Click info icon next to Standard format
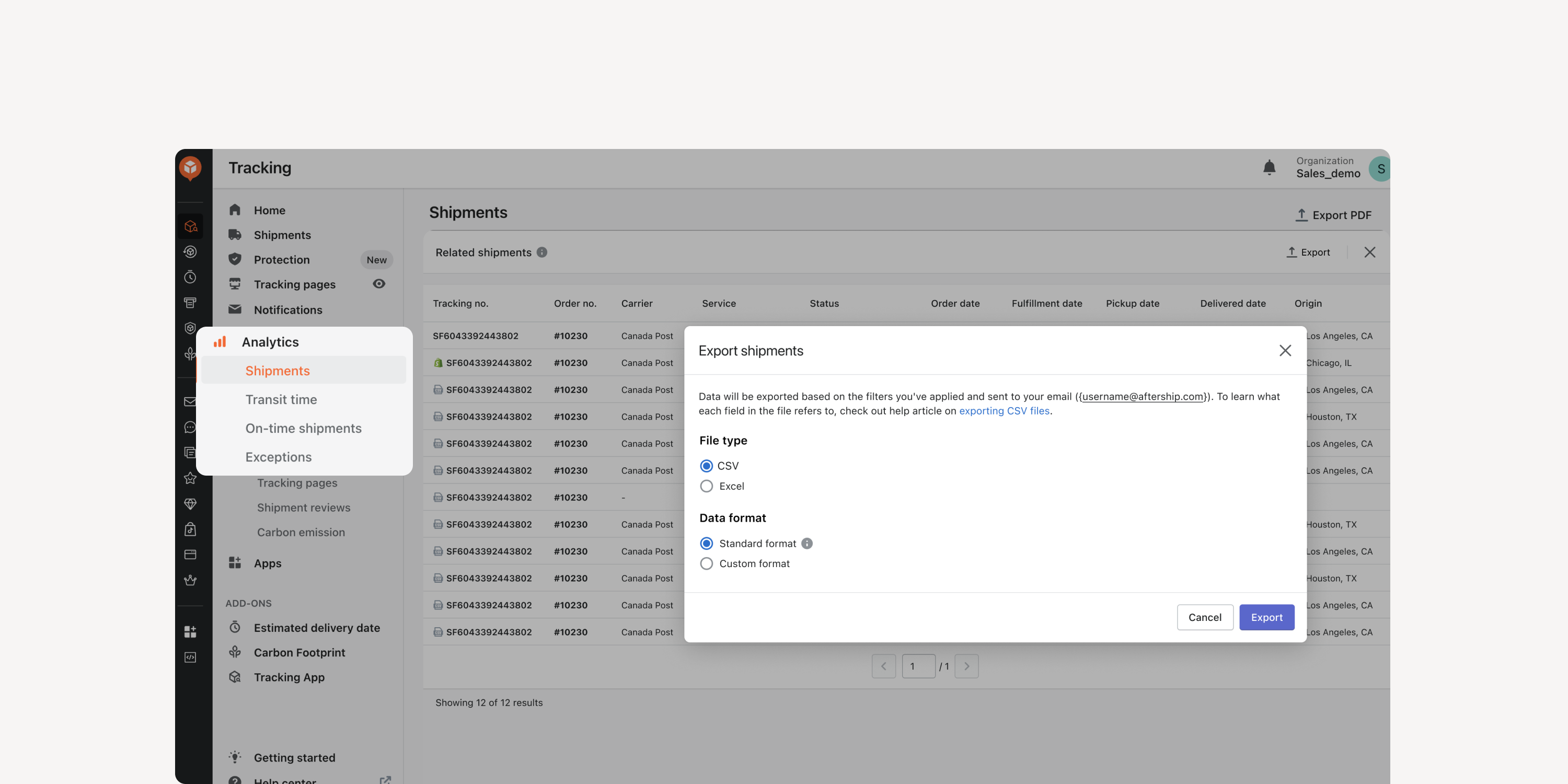Screen dimensions: 1568x784 pyautogui.click(x=806, y=544)
